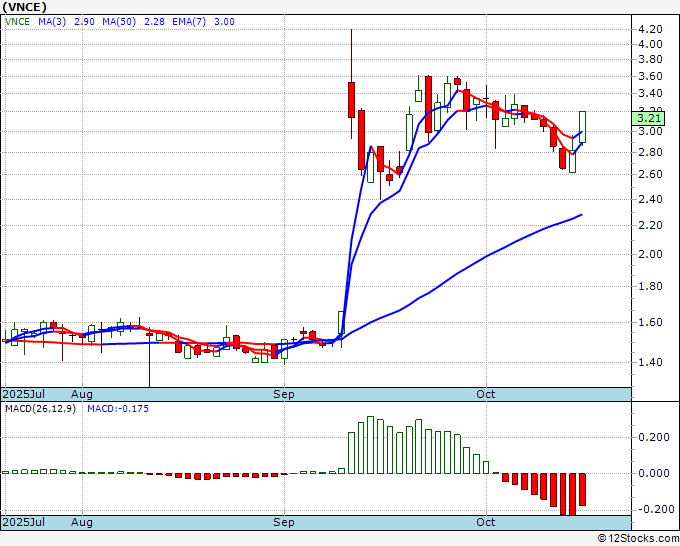This screenshot has width=680, height=546.
Task: Click the EMA(7) value 3.00
Action: point(224,22)
